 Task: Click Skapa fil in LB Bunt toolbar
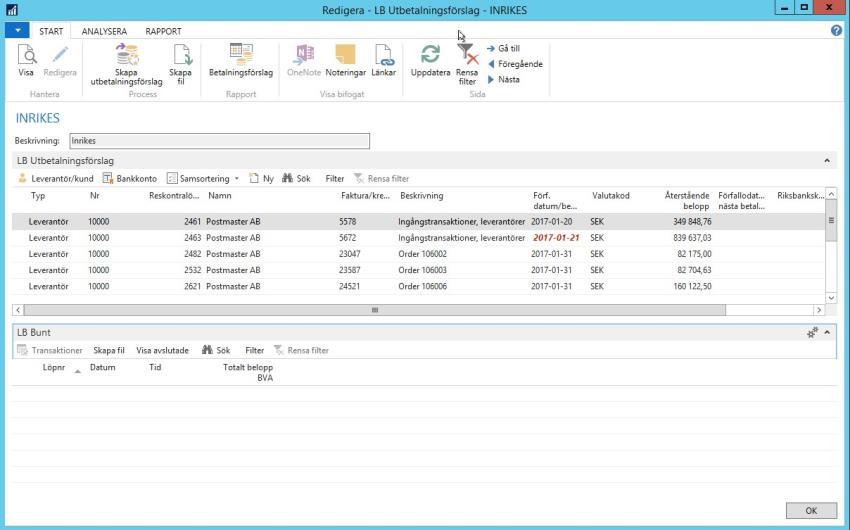click(x=108, y=351)
